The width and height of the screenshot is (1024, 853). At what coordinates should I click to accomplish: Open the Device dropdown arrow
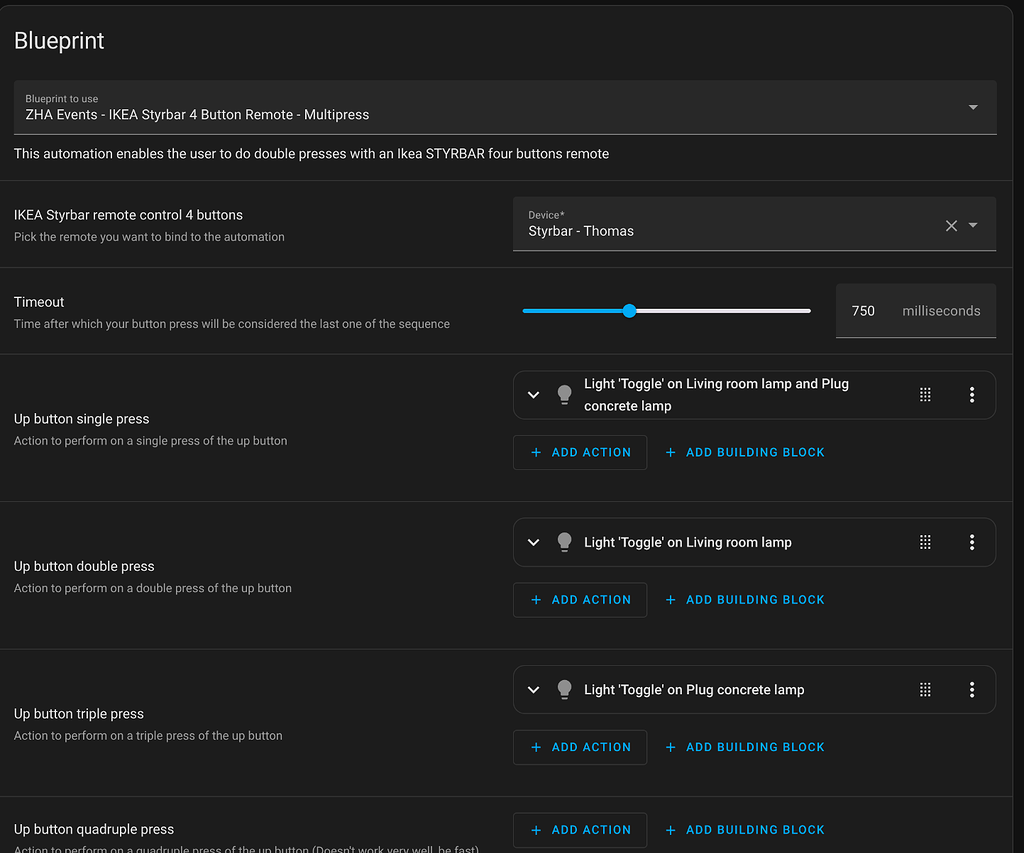973,225
